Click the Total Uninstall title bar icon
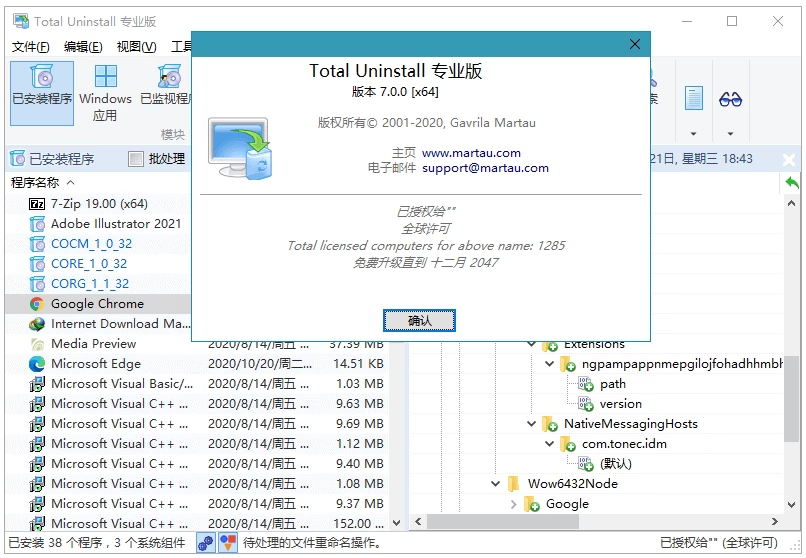 point(21,21)
